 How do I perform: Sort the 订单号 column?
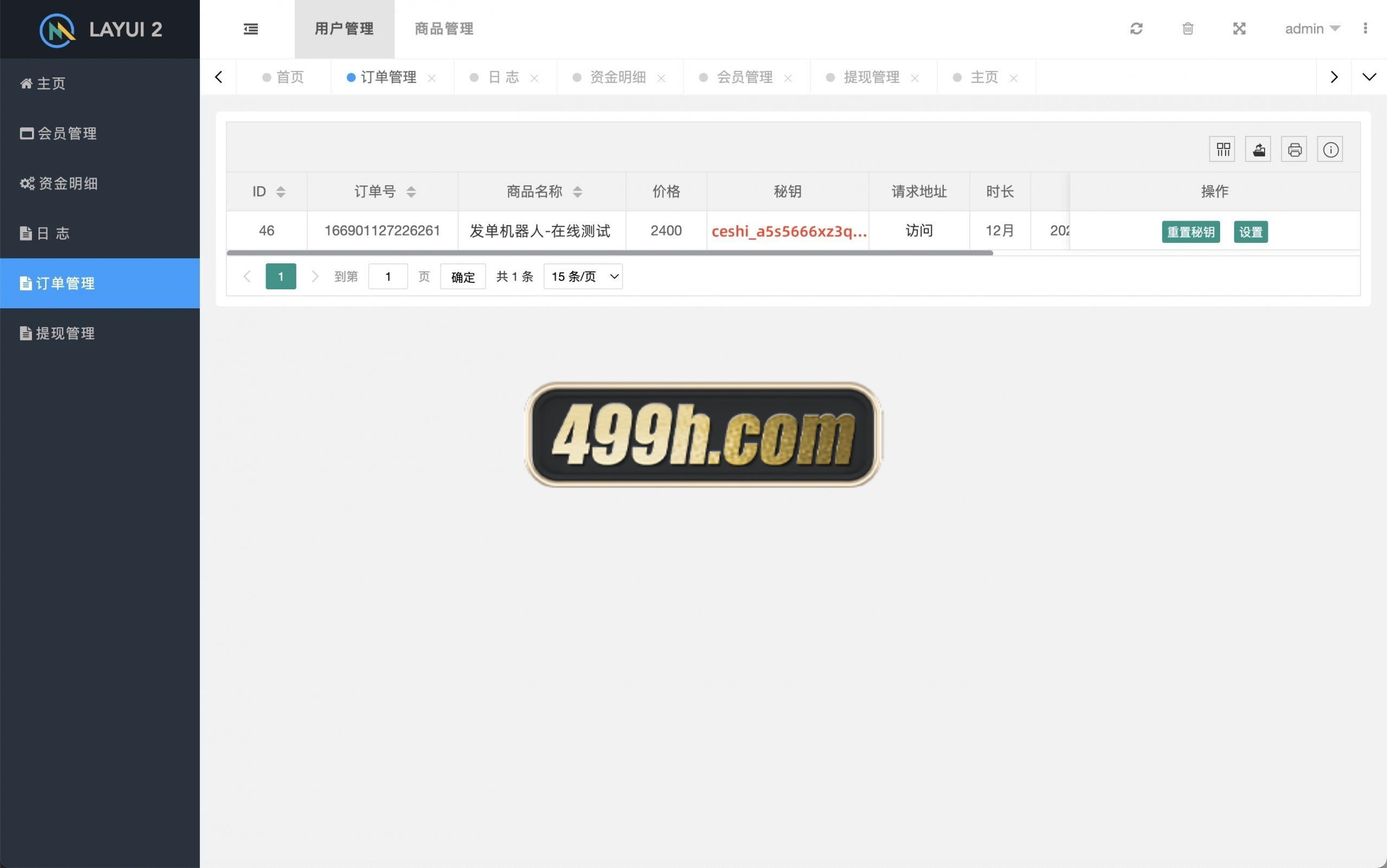[411, 192]
